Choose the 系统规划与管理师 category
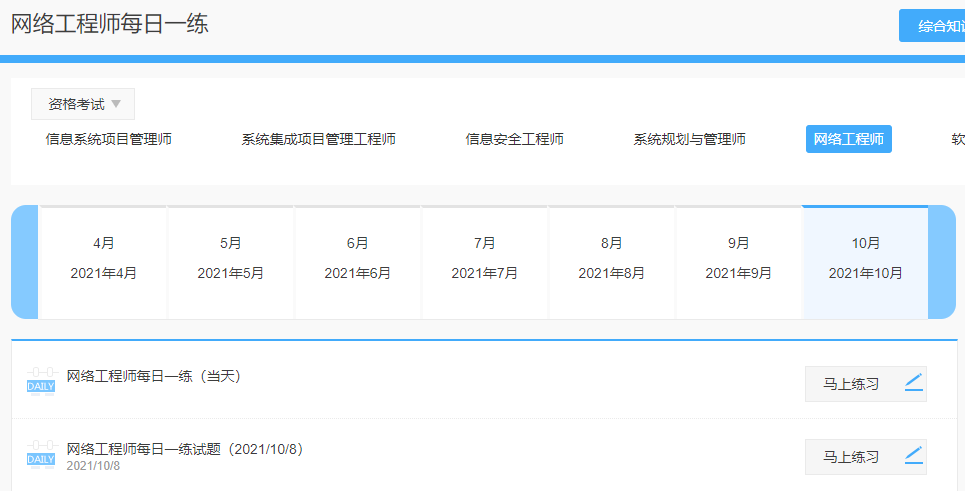 click(689, 139)
